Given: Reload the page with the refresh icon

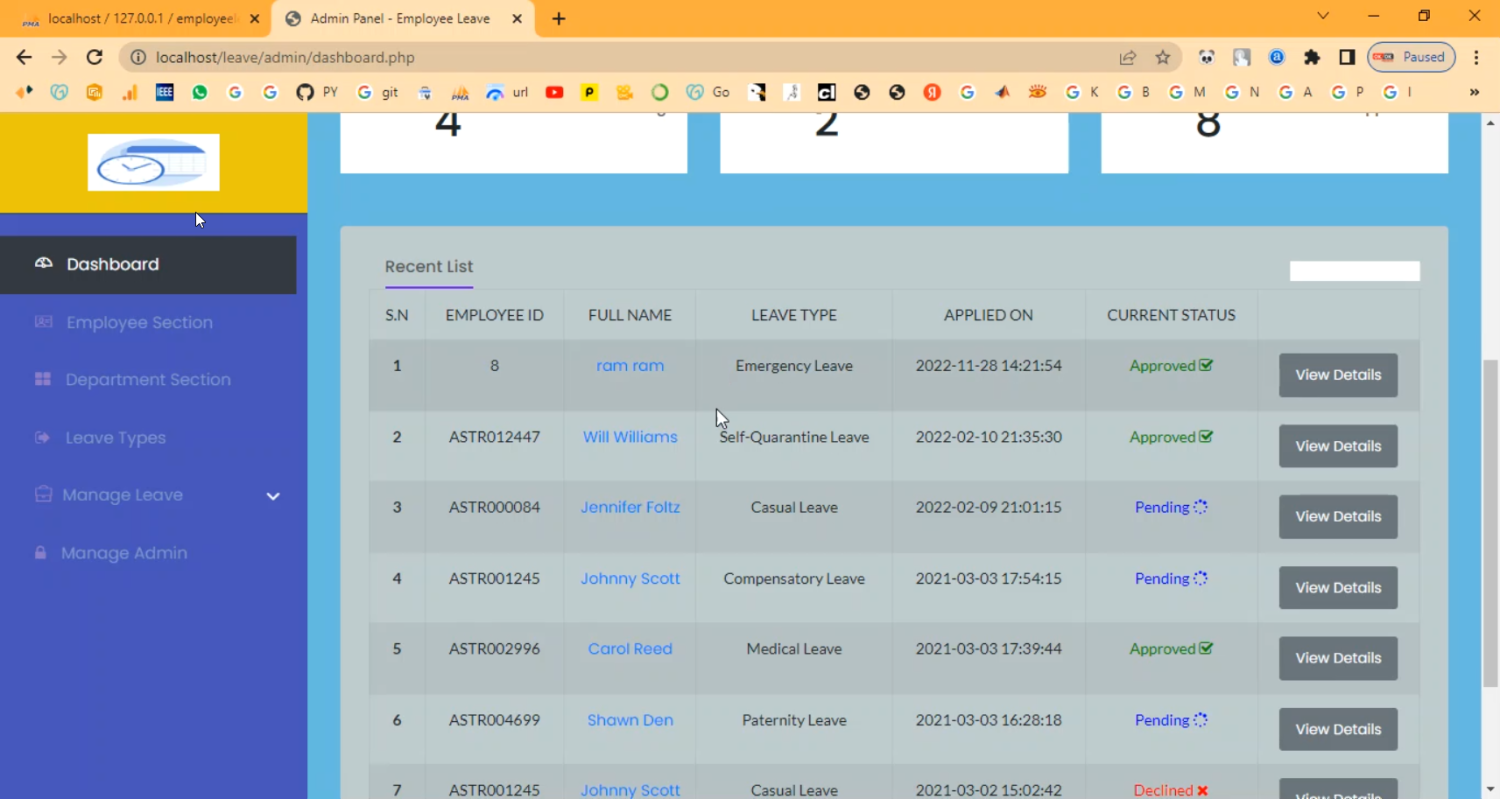Looking at the screenshot, I should tap(94, 58).
